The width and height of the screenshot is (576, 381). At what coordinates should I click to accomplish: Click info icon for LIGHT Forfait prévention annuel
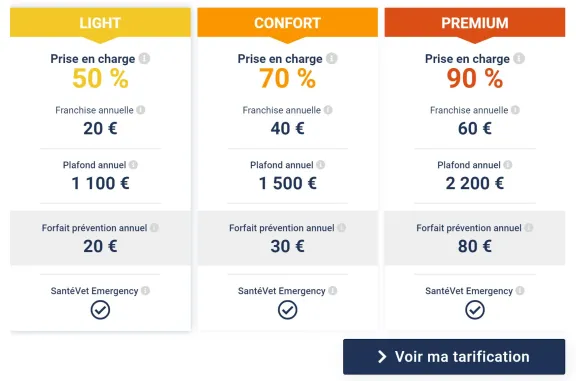[x=154, y=228]
